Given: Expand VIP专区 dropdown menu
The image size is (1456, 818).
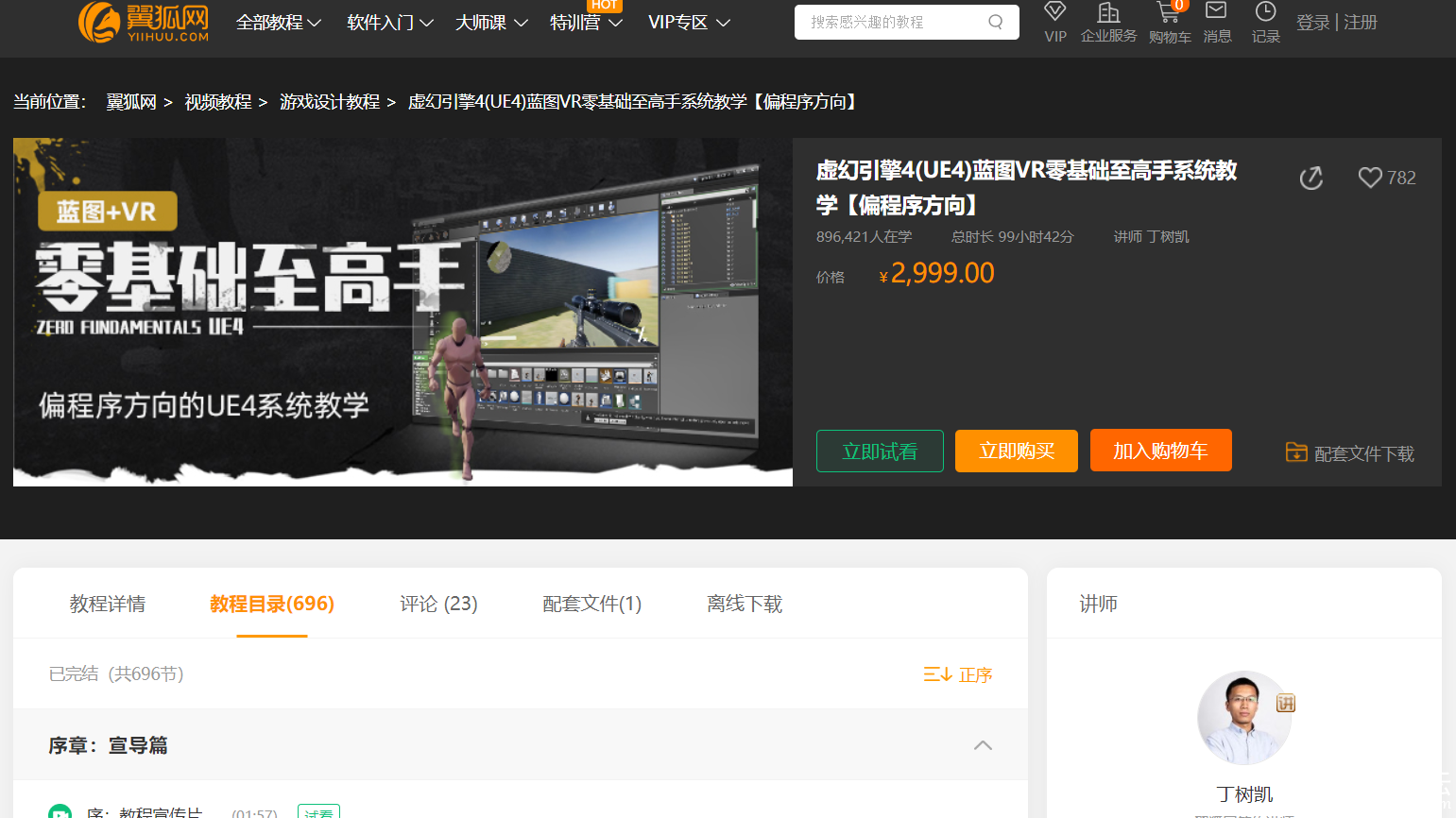Looking at the screenshot, I should coord(690,23).
